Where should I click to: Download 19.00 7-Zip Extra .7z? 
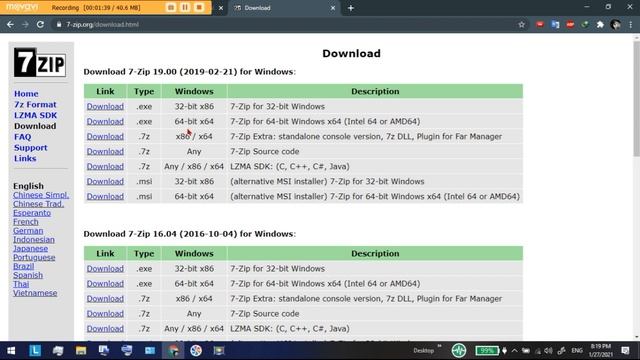[x=105, y=137]
